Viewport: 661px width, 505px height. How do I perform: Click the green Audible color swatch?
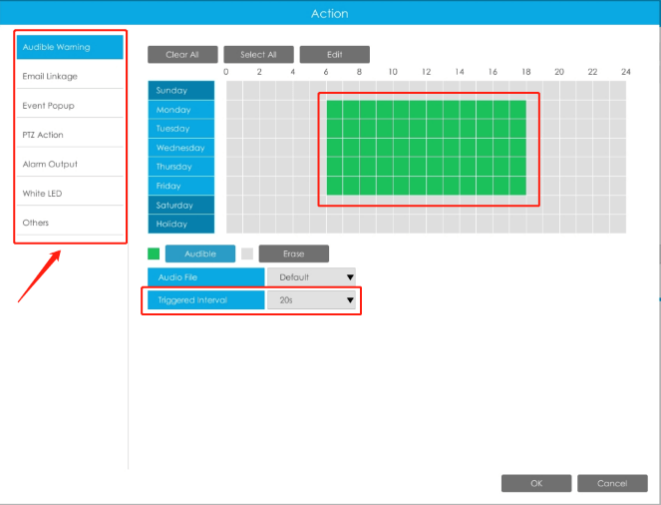pos(153,254)
